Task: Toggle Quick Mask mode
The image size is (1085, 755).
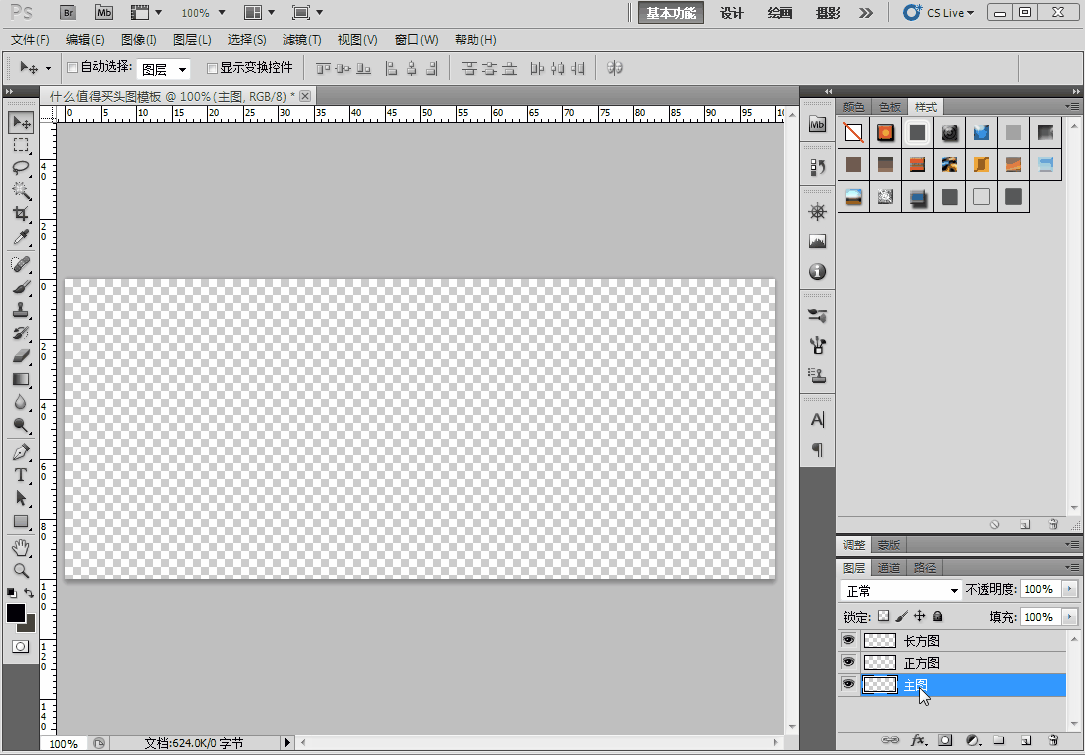Action: [21, 646]
